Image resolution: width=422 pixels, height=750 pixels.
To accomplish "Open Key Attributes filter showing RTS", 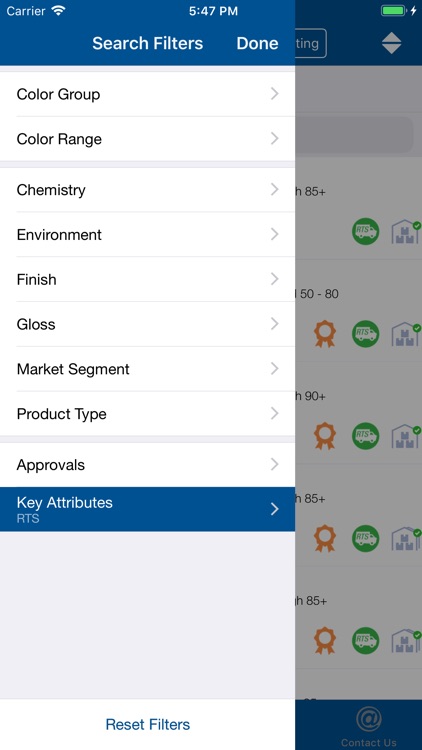I will tap(147, 509).
